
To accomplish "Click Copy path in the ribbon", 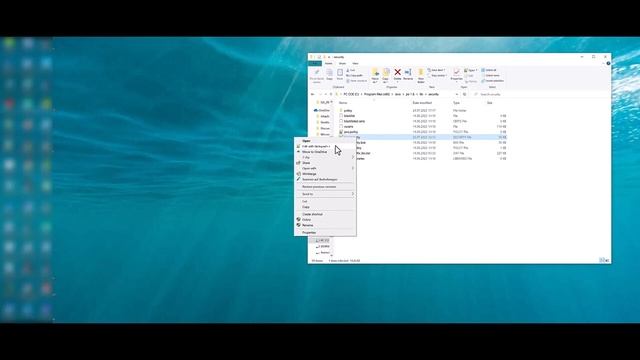I will (x=354, y=76).
